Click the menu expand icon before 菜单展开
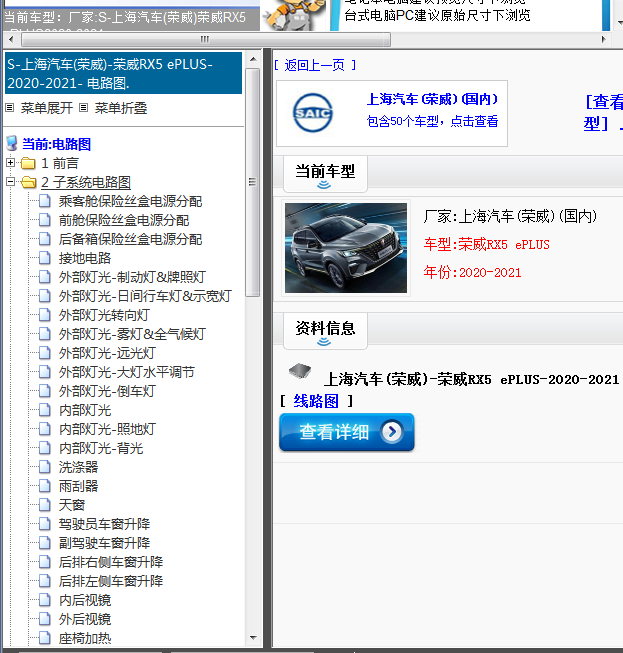The height and width of the screenshot is (653, 623). tap(10, 108)
